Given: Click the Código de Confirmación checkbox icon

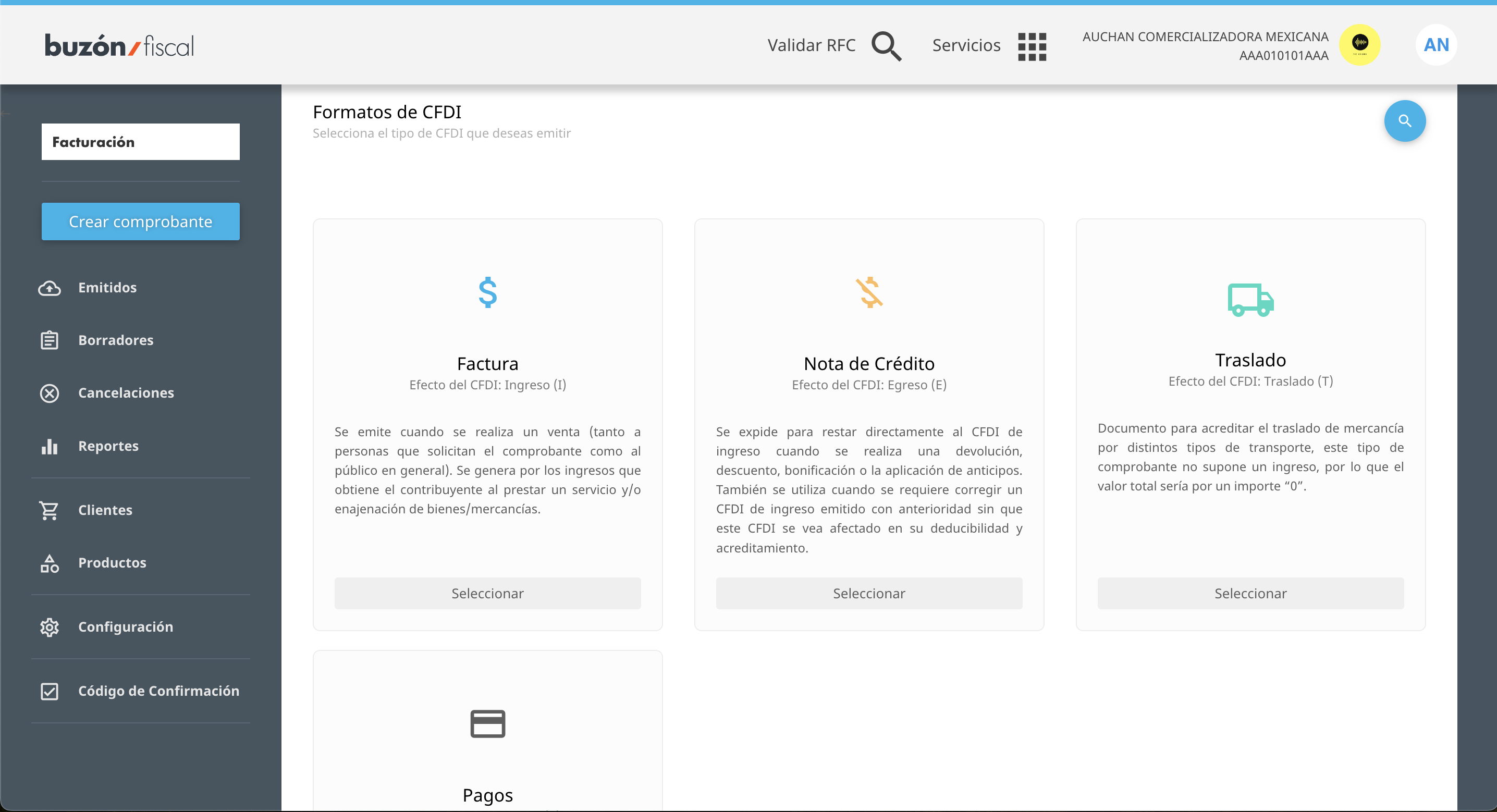Looking at the screenshot, I should click(x=50, y=691).
